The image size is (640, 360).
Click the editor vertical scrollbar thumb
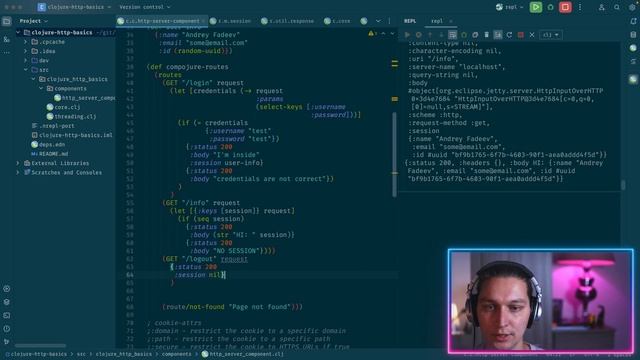pos(394,155)
